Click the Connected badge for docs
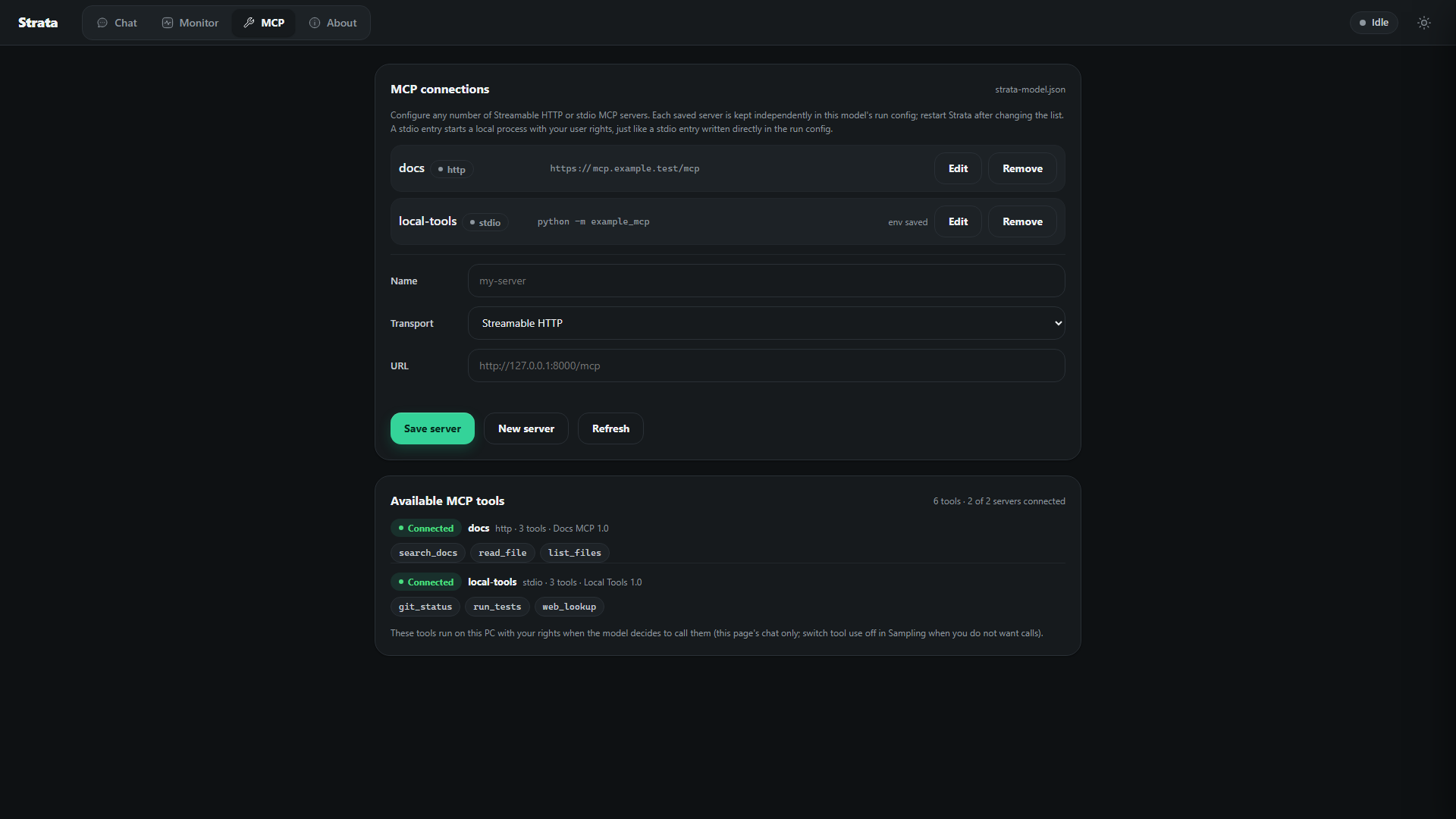 pyautogui.click(x=425, y=529)
